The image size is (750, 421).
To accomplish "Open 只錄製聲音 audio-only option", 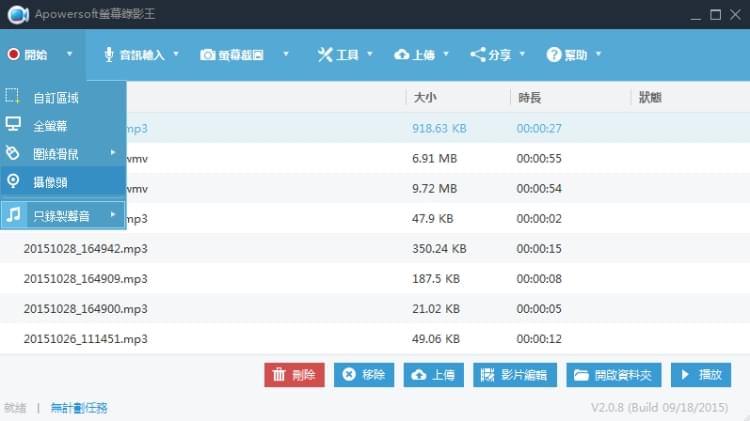I will [x=60, y=215].
